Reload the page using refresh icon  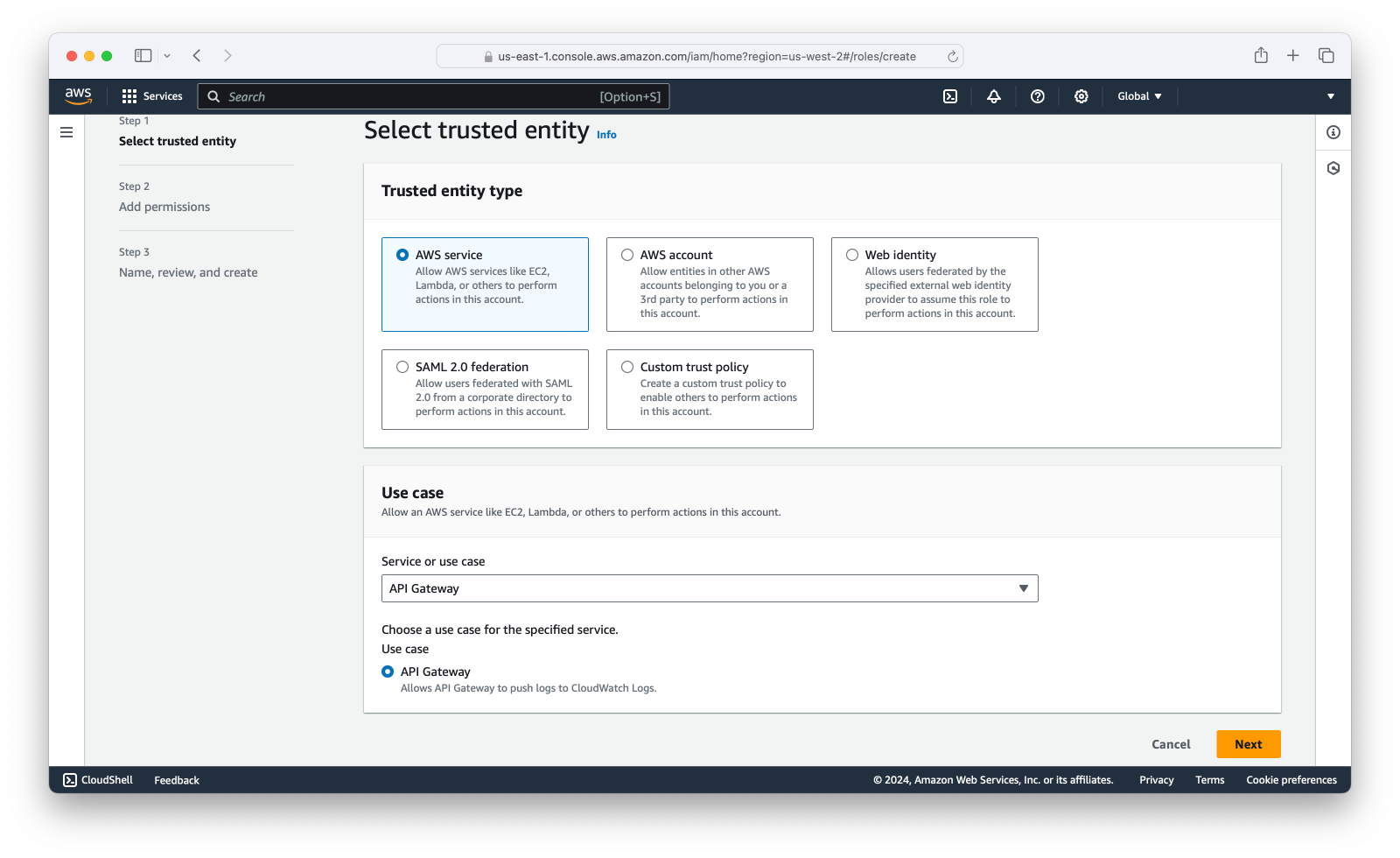(x=953, y=56)
